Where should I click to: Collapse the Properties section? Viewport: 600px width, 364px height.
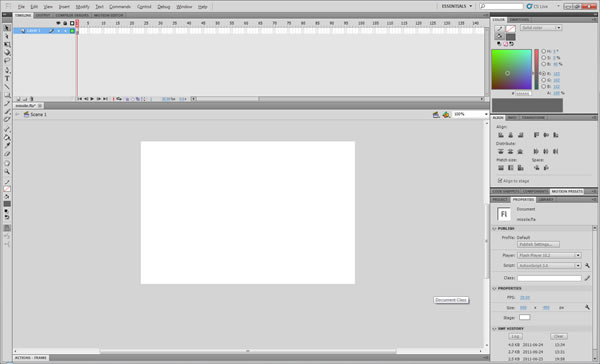pyautogui.click(x=494, y=288)
